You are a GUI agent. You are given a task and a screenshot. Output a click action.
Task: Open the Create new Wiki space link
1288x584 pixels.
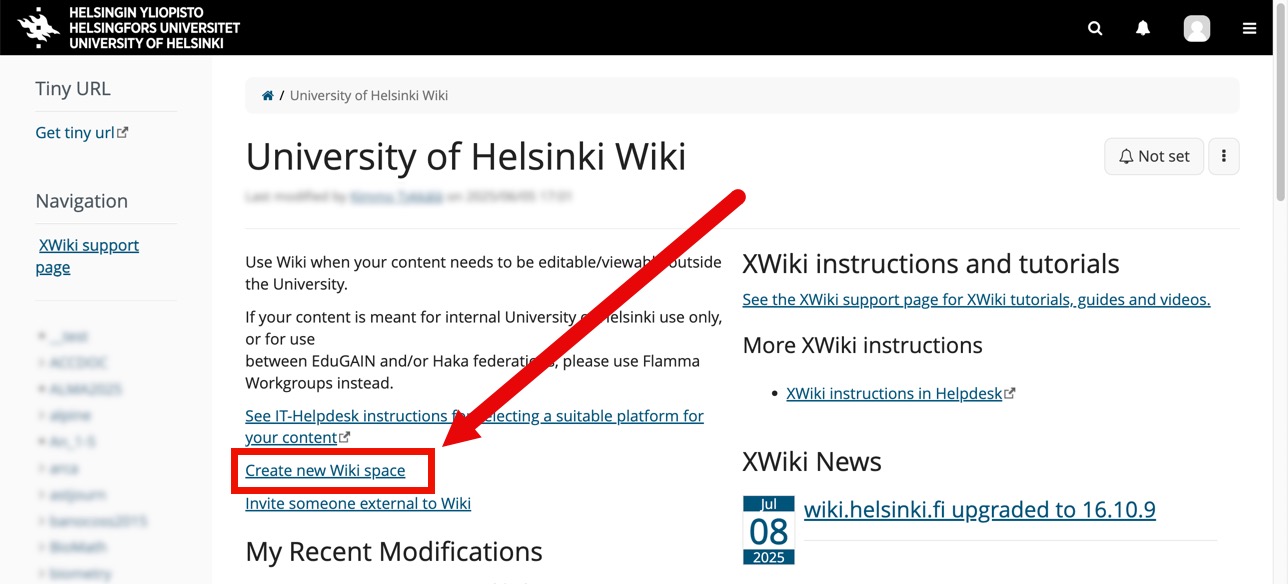pyautogui.click(x=325, y=471)
